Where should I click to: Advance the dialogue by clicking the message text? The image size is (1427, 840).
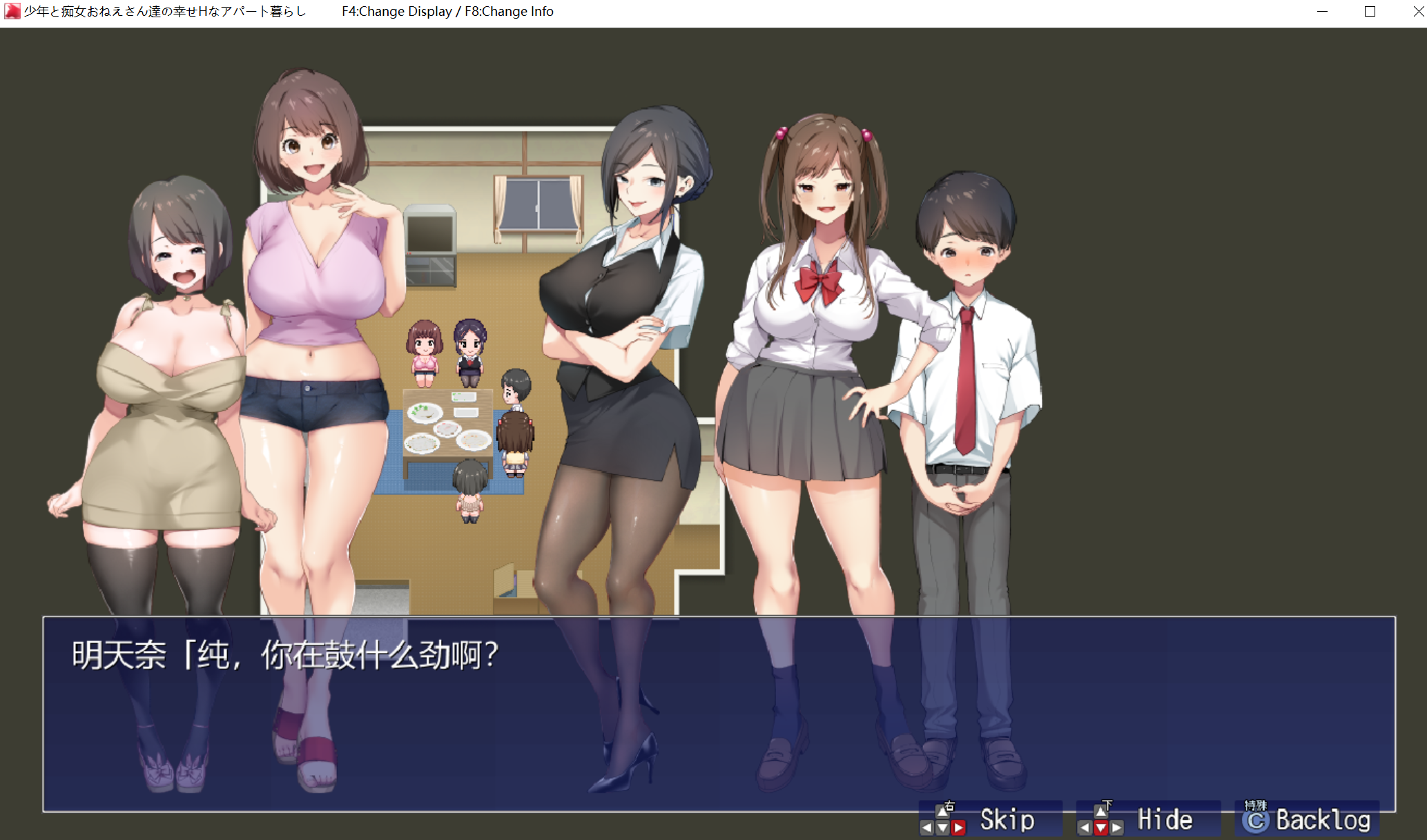coord(285,654)
